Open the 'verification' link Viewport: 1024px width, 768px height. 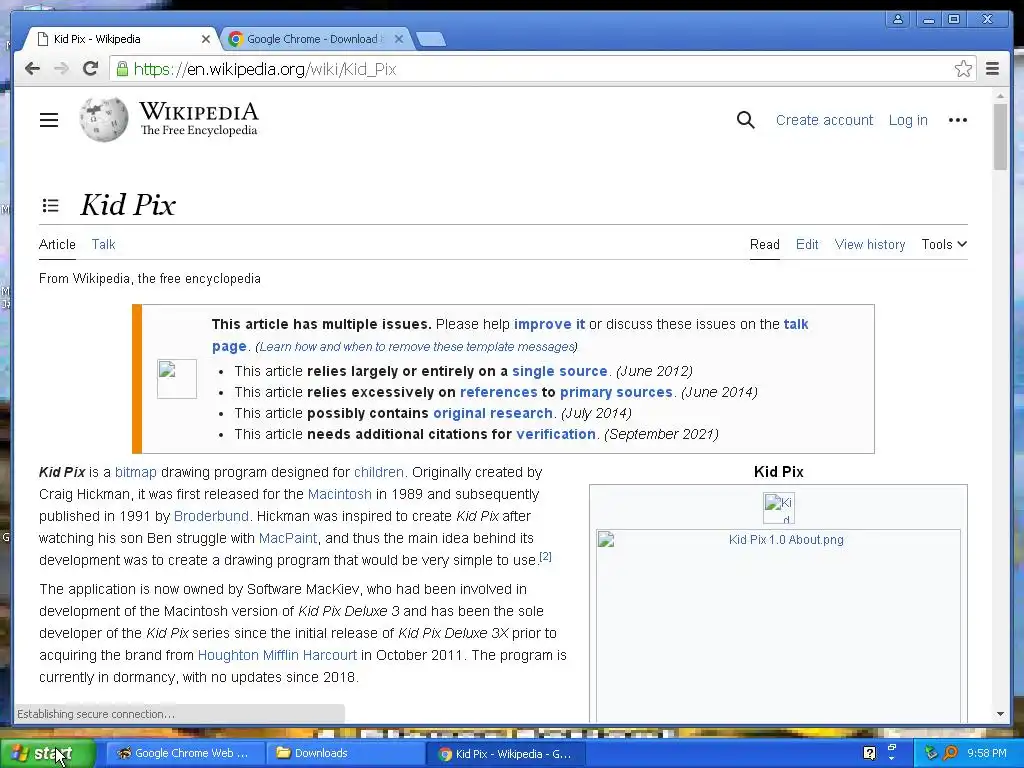point(556,434)
